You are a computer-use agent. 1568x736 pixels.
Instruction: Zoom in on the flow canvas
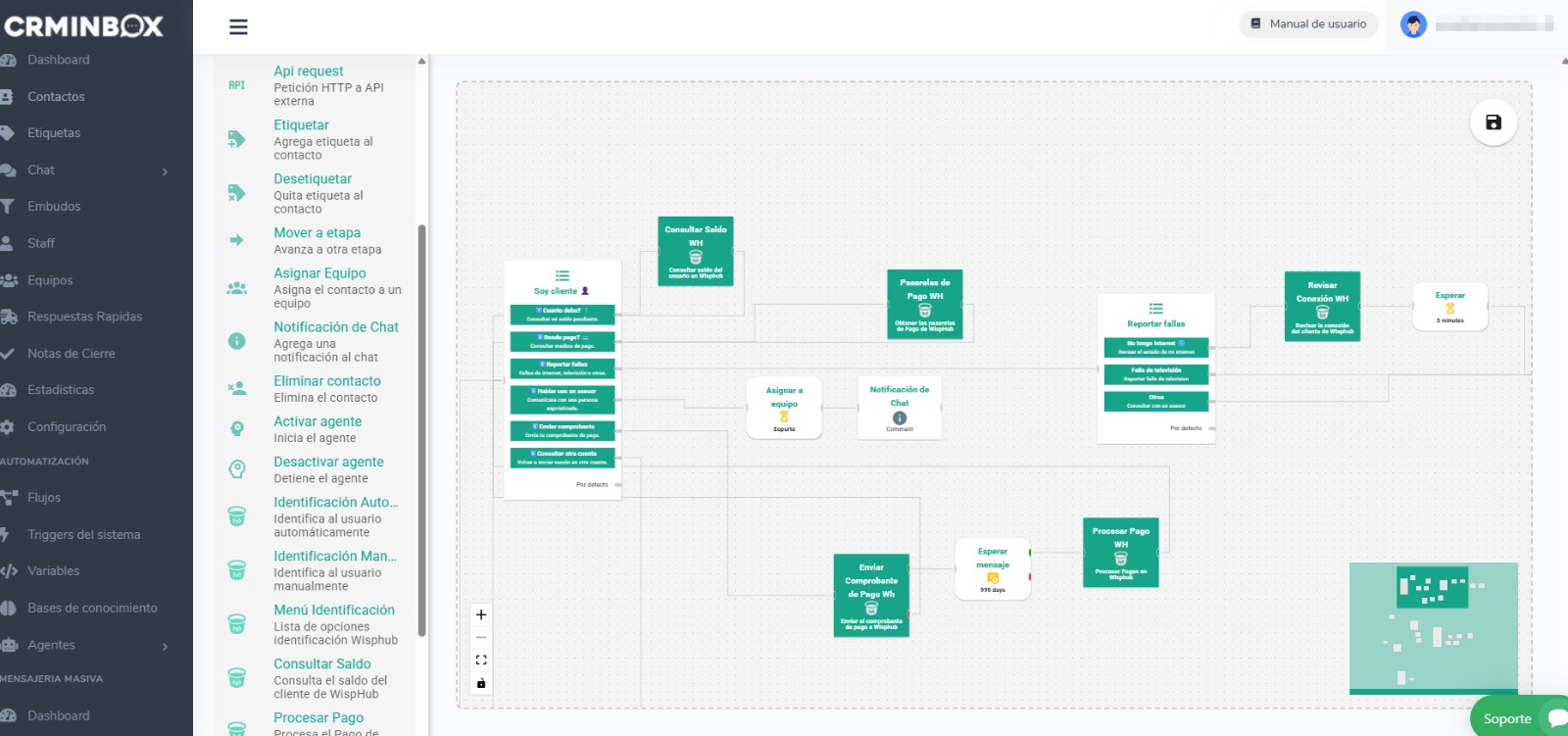[x=481, y=615]
